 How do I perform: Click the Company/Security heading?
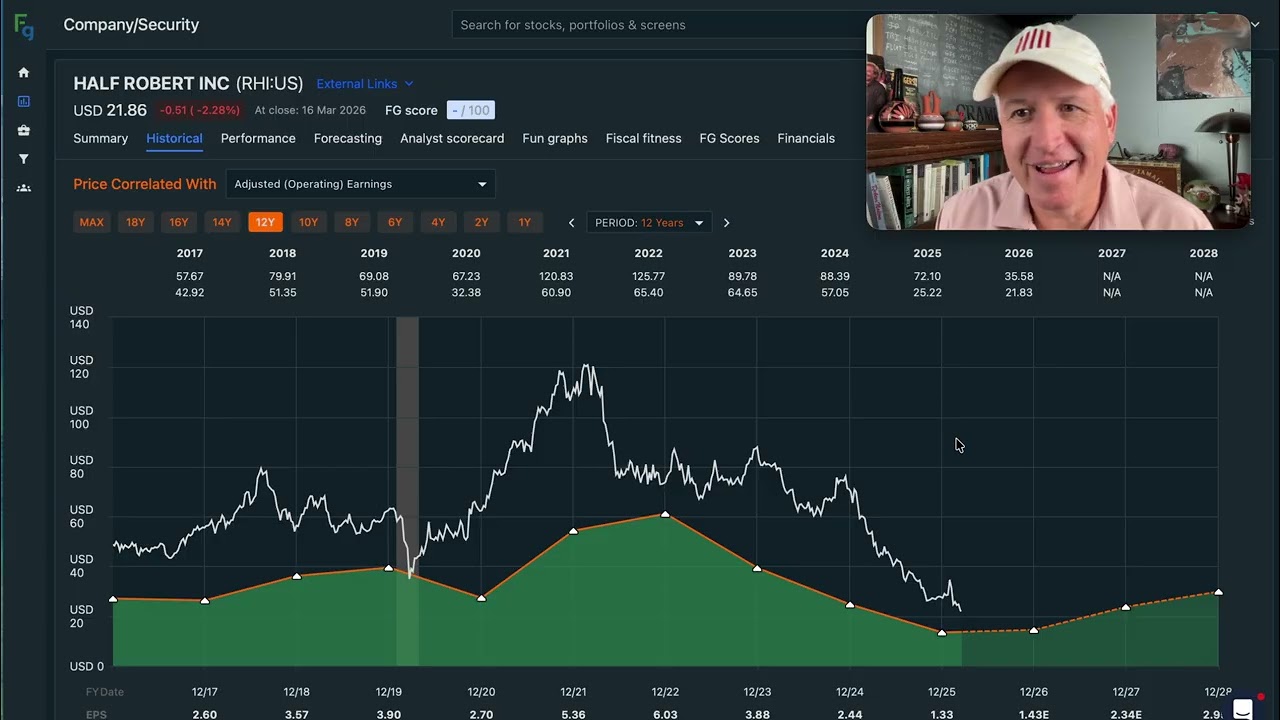(x=131, y=25)
